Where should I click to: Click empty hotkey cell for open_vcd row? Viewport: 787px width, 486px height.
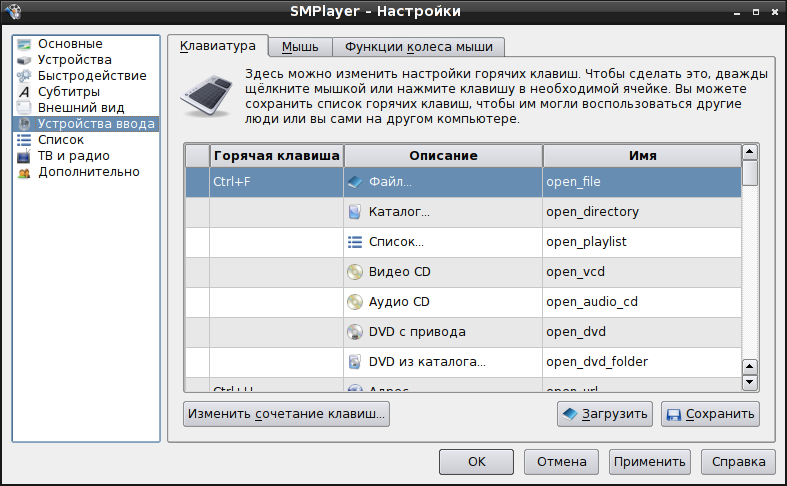(277, 272)
